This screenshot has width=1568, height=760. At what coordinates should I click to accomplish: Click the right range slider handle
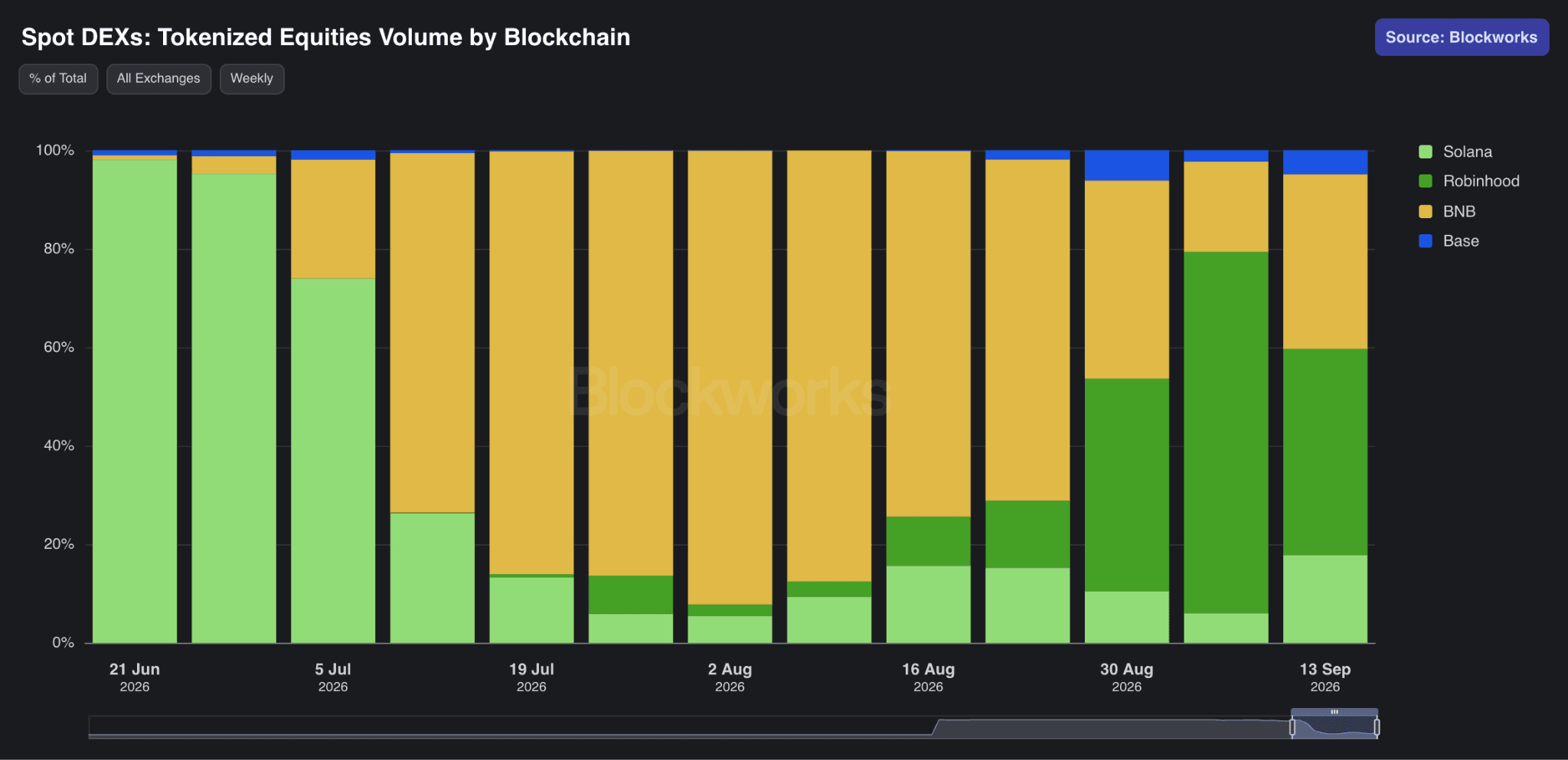(1377, 727)
